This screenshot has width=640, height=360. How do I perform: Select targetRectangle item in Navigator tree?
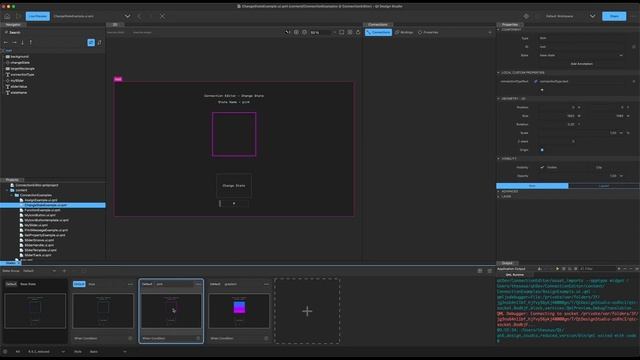[x=22, y=69]
